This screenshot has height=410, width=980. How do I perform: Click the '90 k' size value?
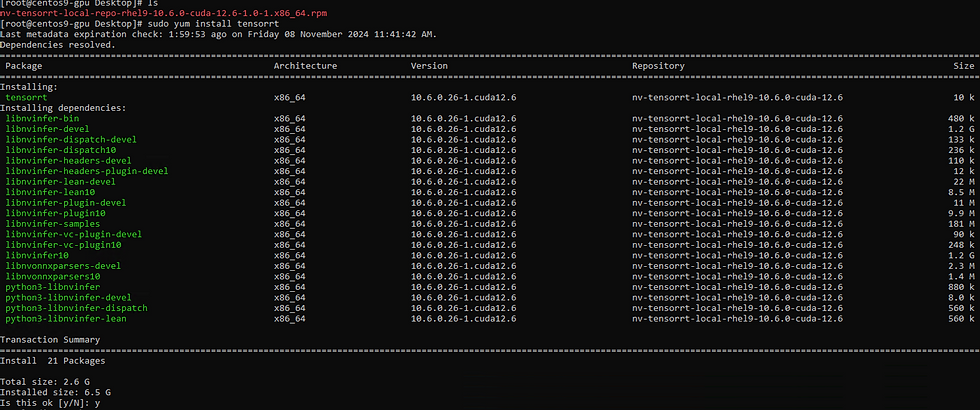click(x=964, y=234)
